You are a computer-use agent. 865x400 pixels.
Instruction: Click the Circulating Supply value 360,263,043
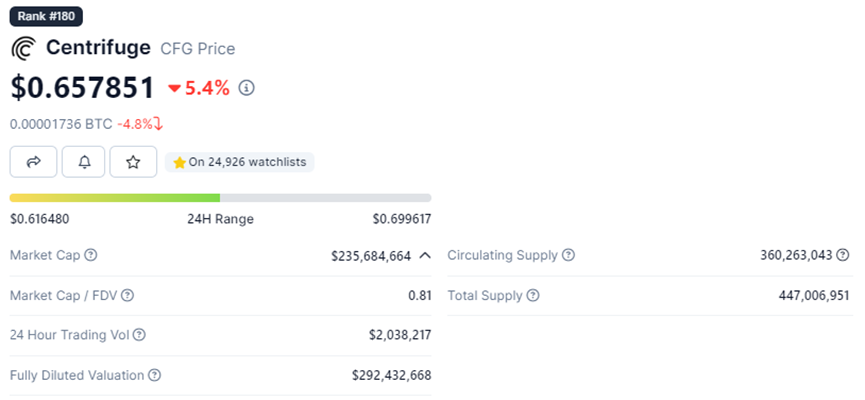[796, 255]
